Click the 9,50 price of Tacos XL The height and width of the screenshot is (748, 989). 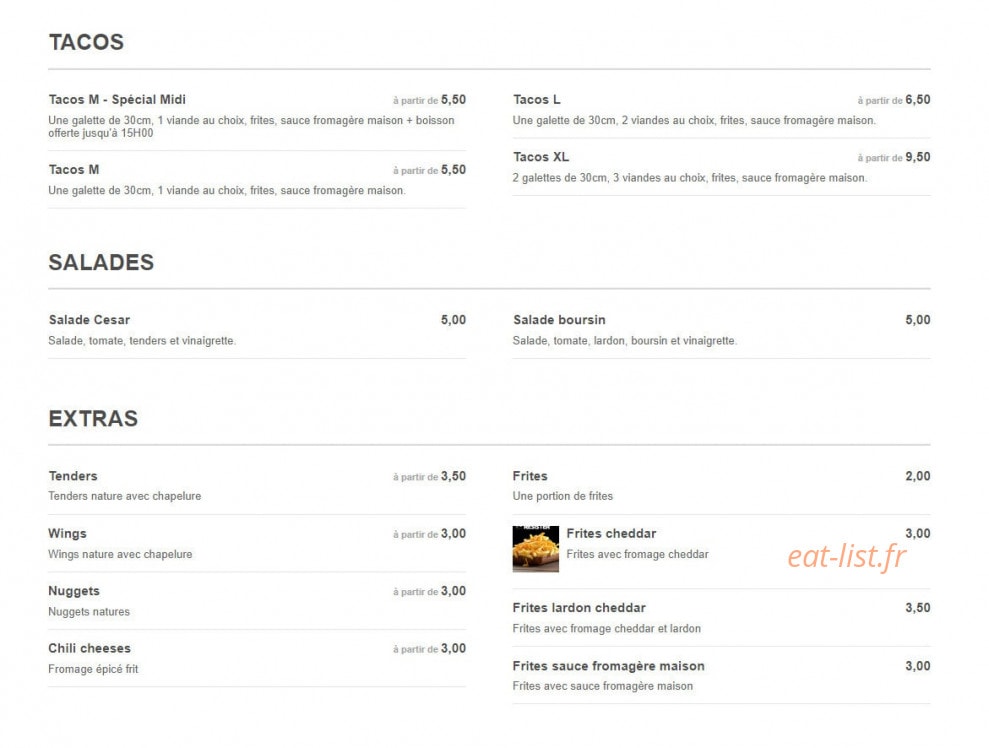pyautogui.click(x=918, y=157)
